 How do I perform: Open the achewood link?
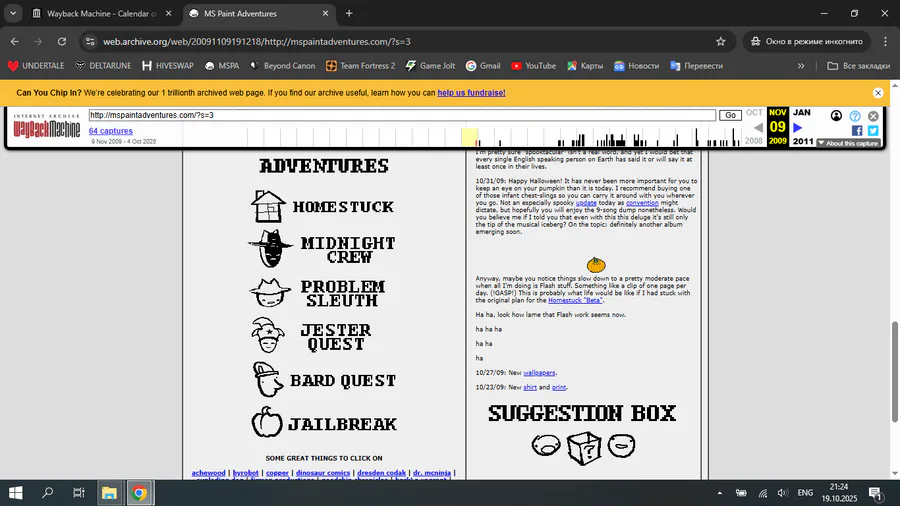208,473
